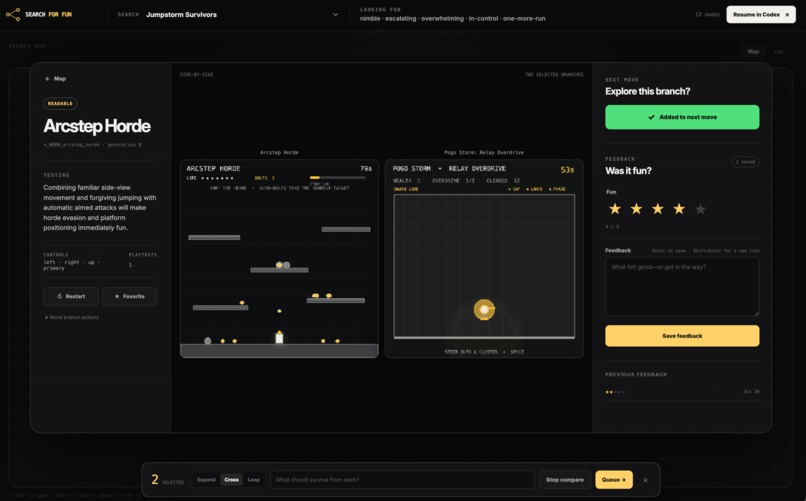
Task: Click the glowing orb in Pogo Storm game
Action: (484, 309)
